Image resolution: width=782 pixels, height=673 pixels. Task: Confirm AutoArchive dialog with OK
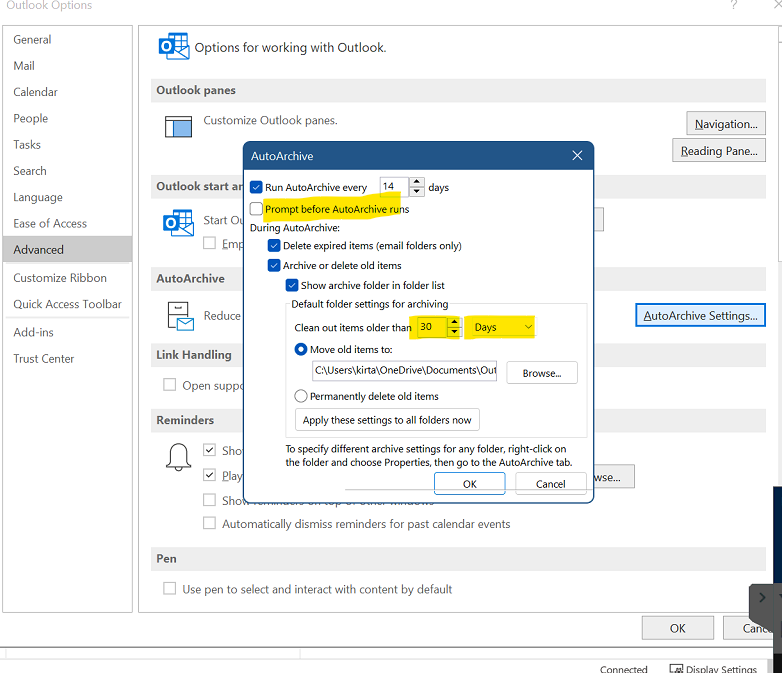pyautogui.click(x=469, y=484)
